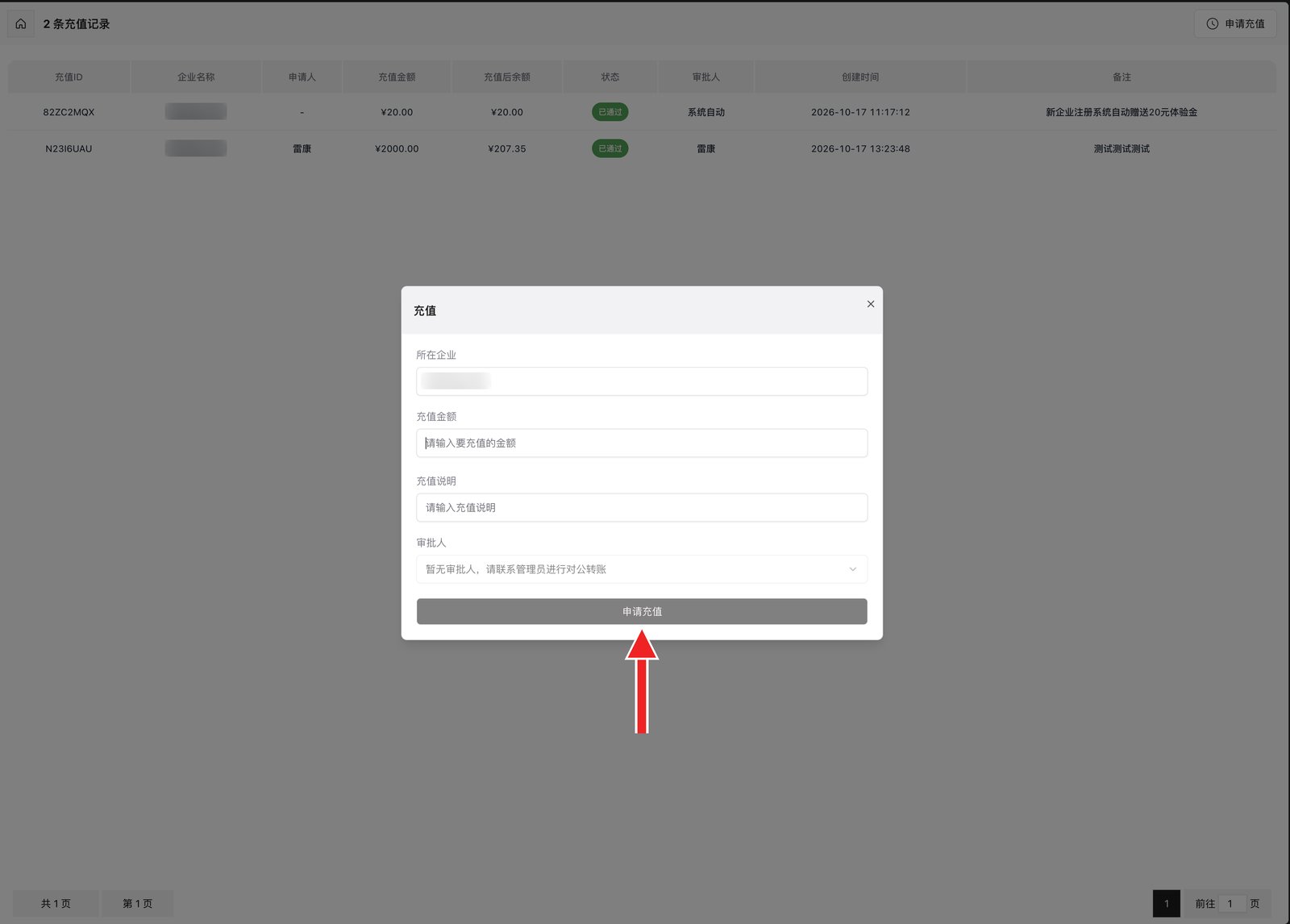Viewport: 1290px width, 924px height.
Task: Expand the 审批人 dropdown chevron
Action: pos(852,569)
